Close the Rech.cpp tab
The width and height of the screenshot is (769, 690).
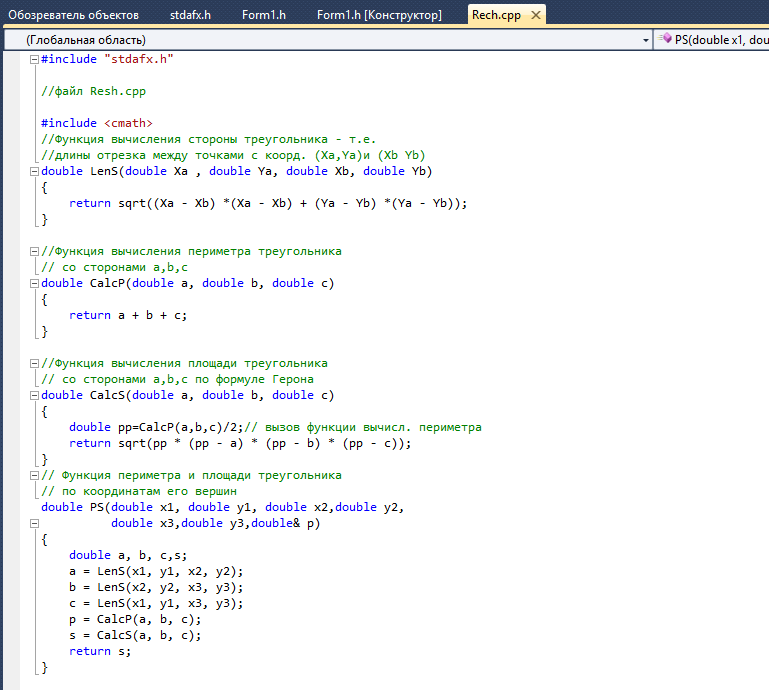[x=536, y=15]
